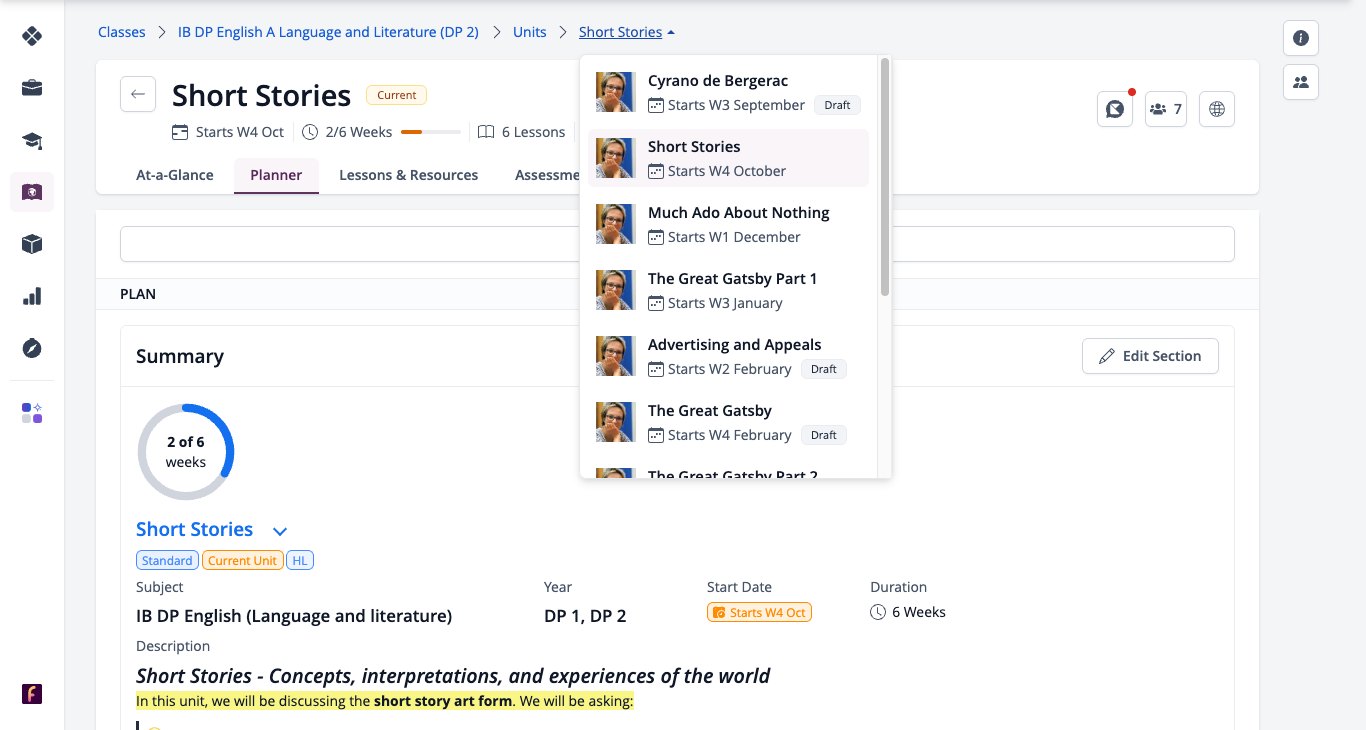Screen dimensions: 1366x730
Task: Expand the chevron next to Short Stories heading
Action: pos(280,531)
